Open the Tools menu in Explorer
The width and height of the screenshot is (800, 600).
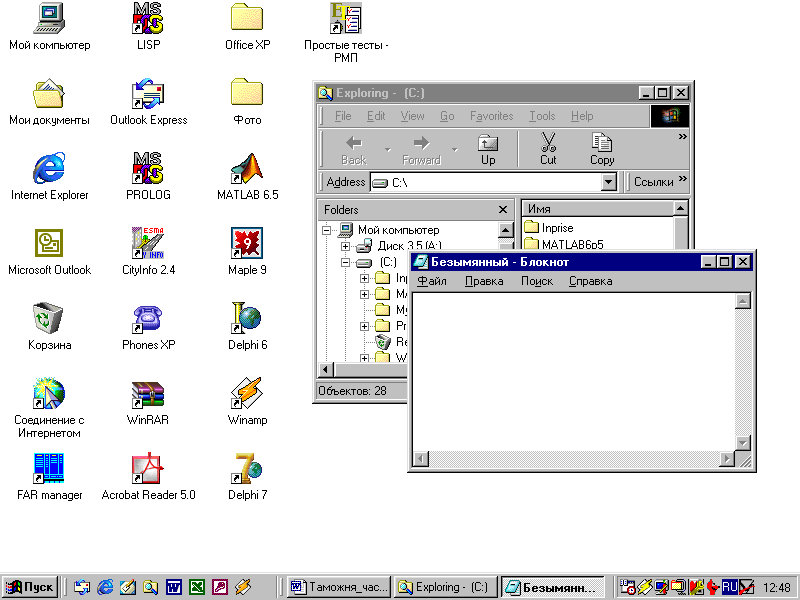click(542, 116)
